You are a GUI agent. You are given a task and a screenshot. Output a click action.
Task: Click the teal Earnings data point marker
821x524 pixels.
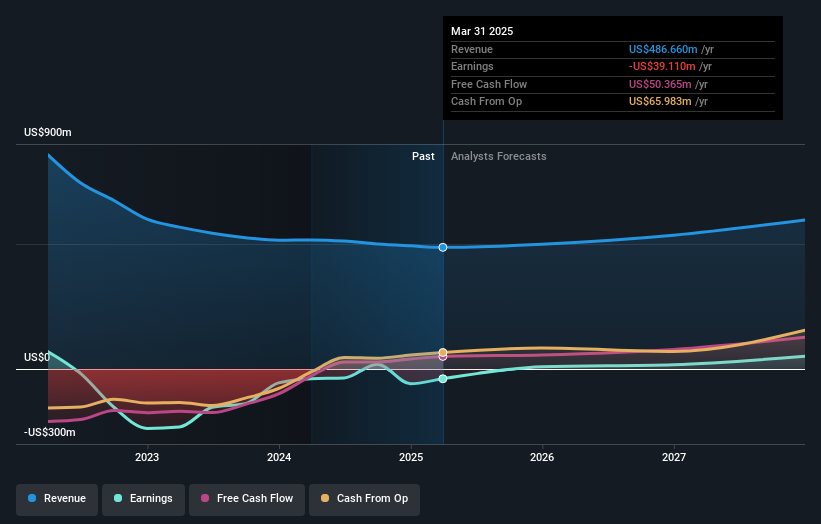click(x=443, y=378)
